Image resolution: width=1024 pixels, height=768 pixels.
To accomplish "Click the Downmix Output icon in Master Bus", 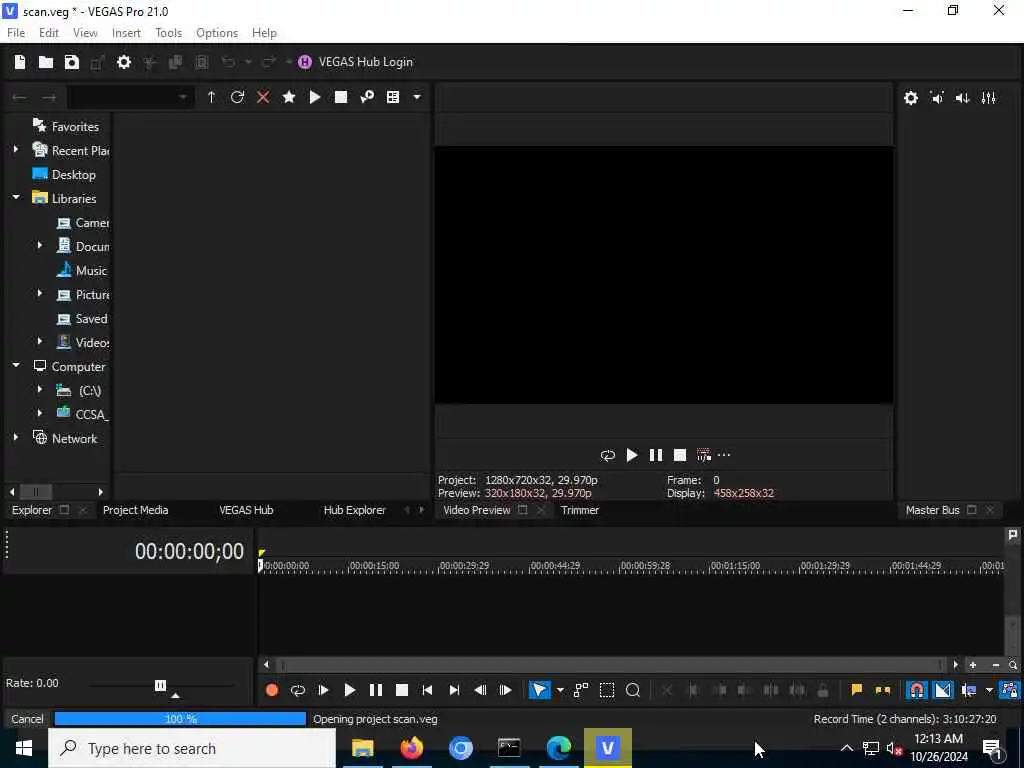I will coord(937,98).
